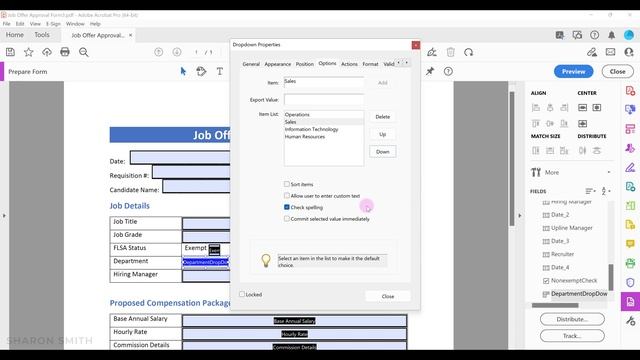Image resolution: width=640 pixels, height=360 pixels.
Task: Print the document with the printer icon
Action: point(65,52)
